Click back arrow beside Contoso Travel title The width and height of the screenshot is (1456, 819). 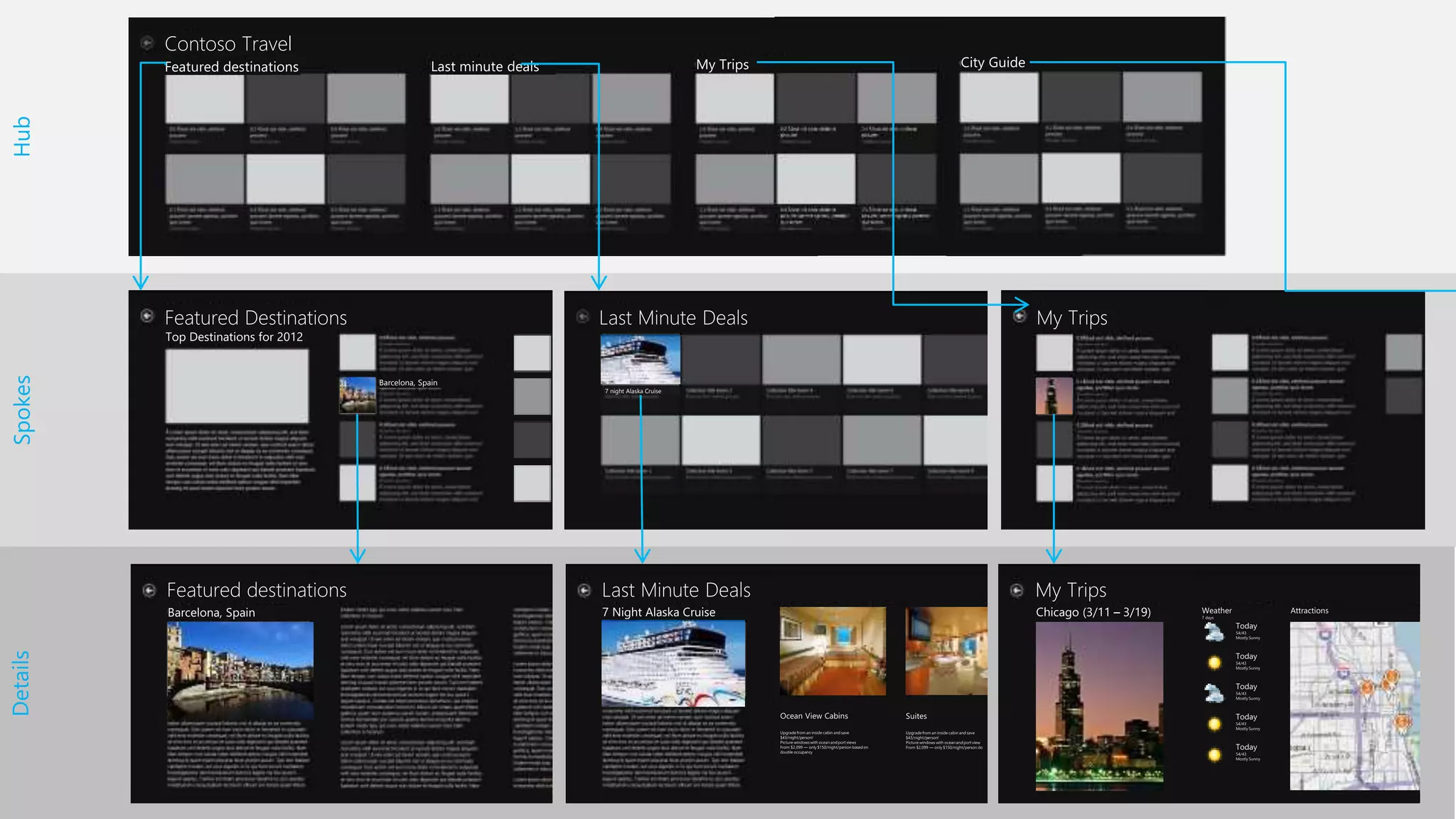(147, 43)
